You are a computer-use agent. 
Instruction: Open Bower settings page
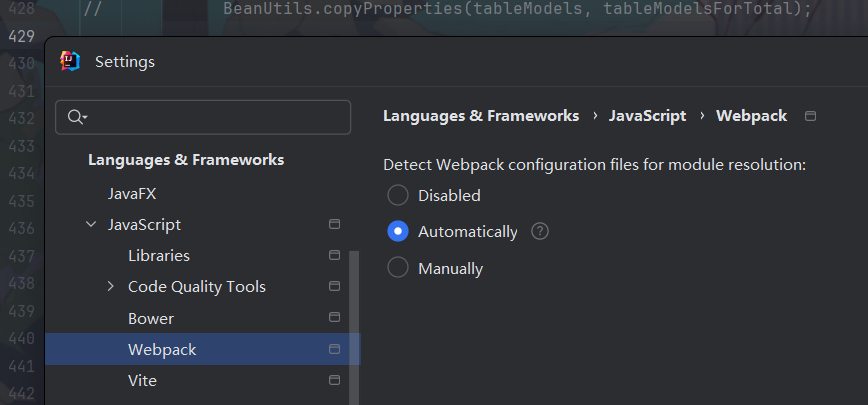point(151,319)
